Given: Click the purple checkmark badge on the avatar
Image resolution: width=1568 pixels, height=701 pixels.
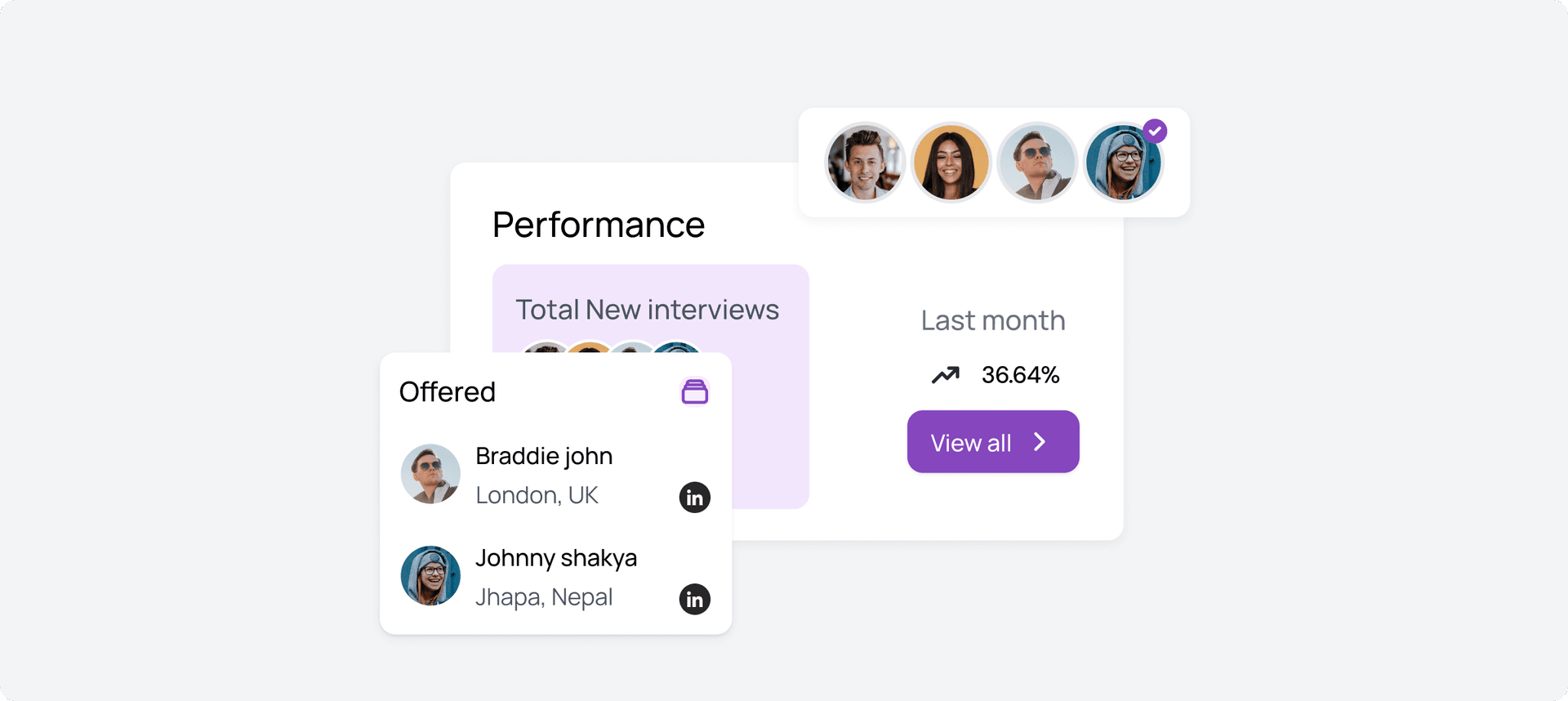Looking at the screenshot, I should [x=1155, y=130].
